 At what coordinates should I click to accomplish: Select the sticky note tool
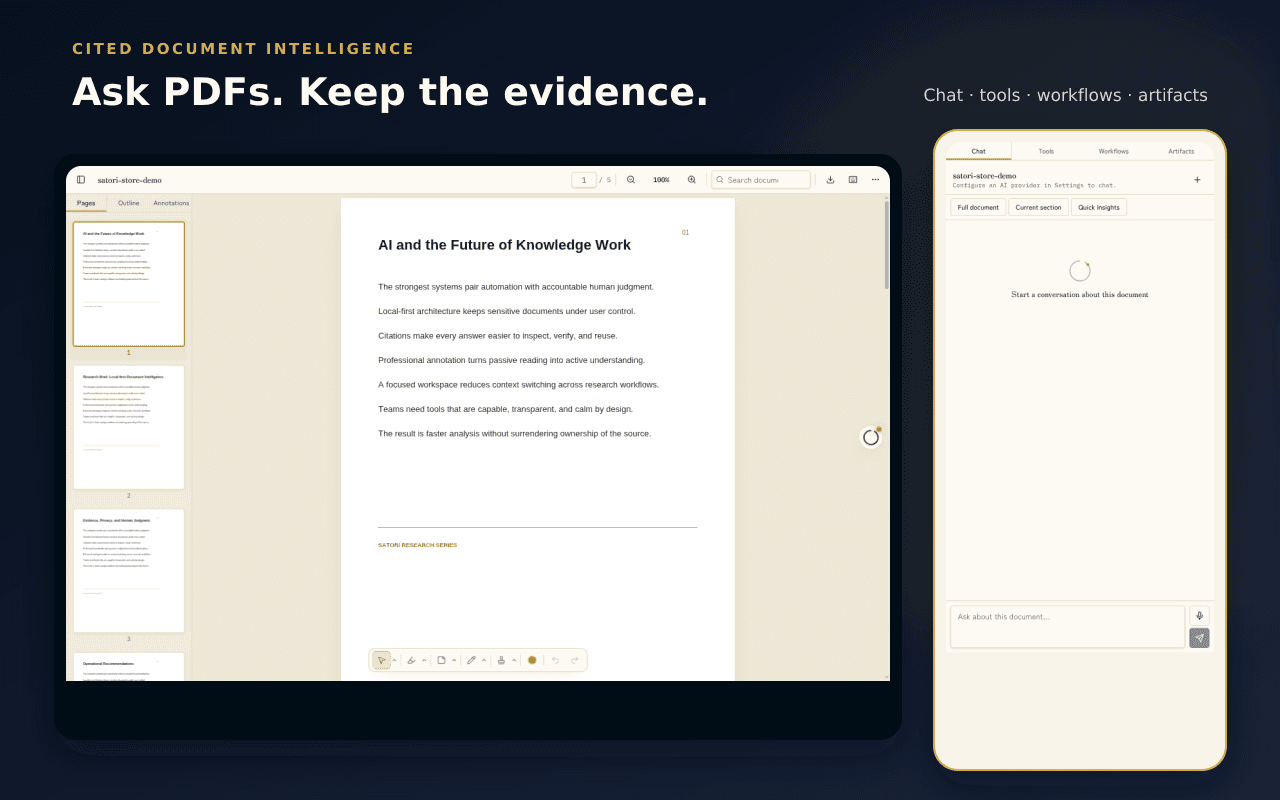coord(441,660)
